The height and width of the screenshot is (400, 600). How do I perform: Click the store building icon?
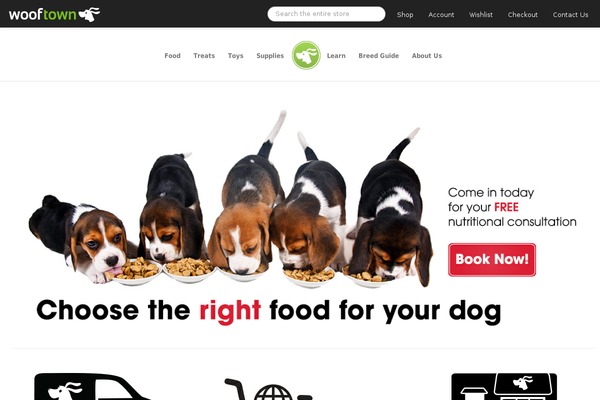tap(504, 387)
